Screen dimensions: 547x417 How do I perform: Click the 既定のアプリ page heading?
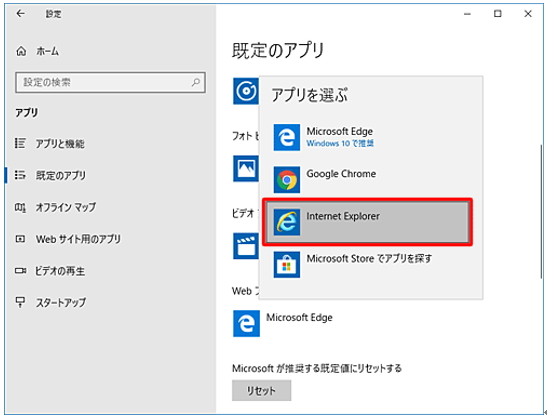pos(278,51)
